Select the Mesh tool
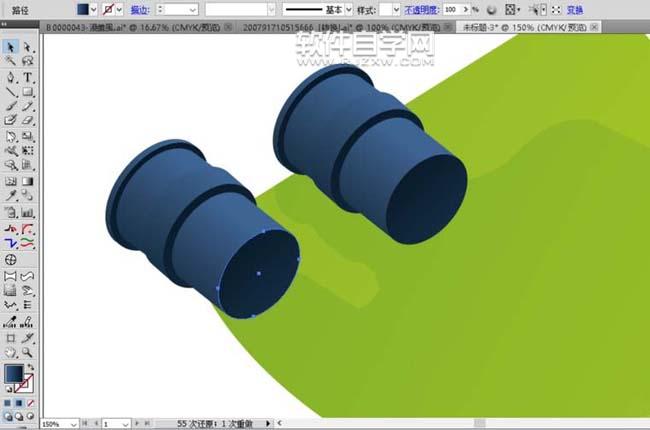The height and width of the screenshot is (430, 650). pos(11,181)
